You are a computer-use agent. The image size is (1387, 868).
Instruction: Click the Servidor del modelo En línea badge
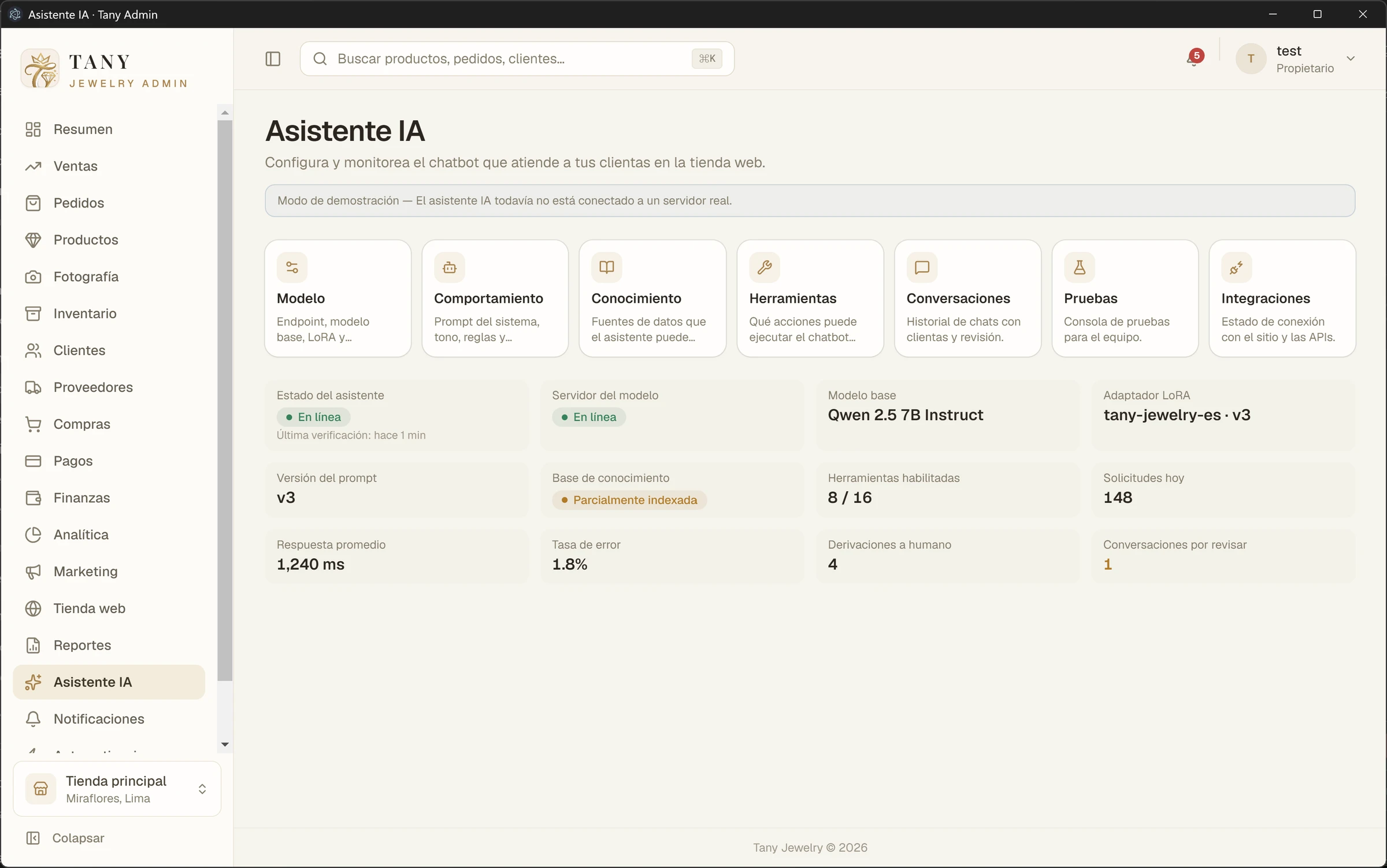[x=588, y=417]
